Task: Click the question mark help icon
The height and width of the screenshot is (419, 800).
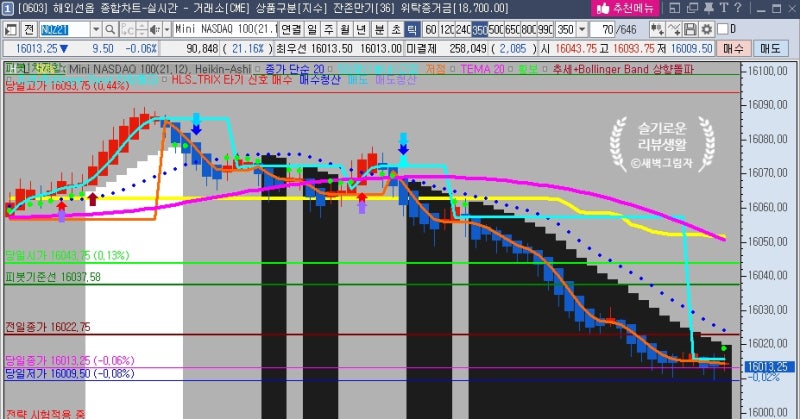Action: point(737,8)
